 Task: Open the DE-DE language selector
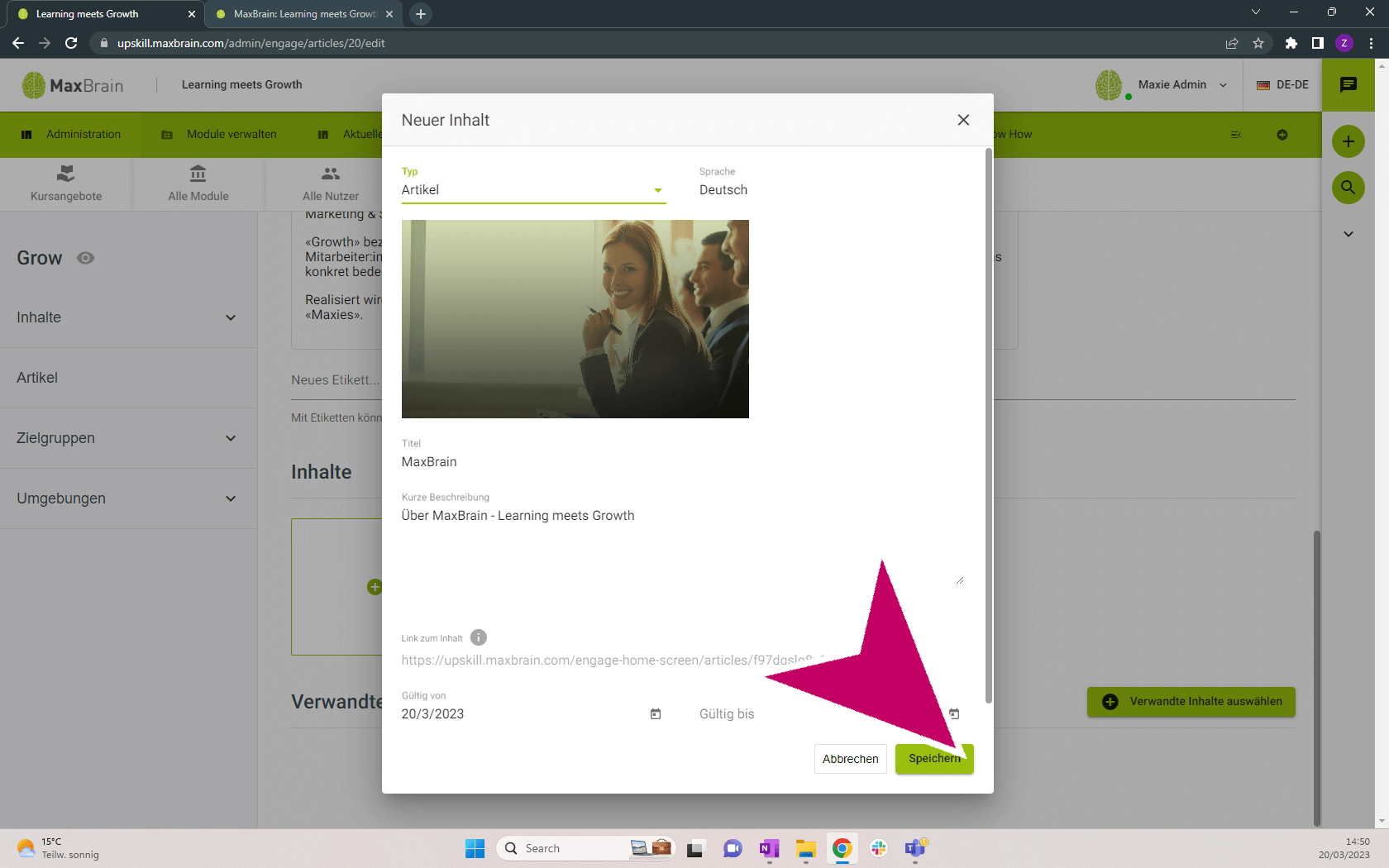(1282, 85)
